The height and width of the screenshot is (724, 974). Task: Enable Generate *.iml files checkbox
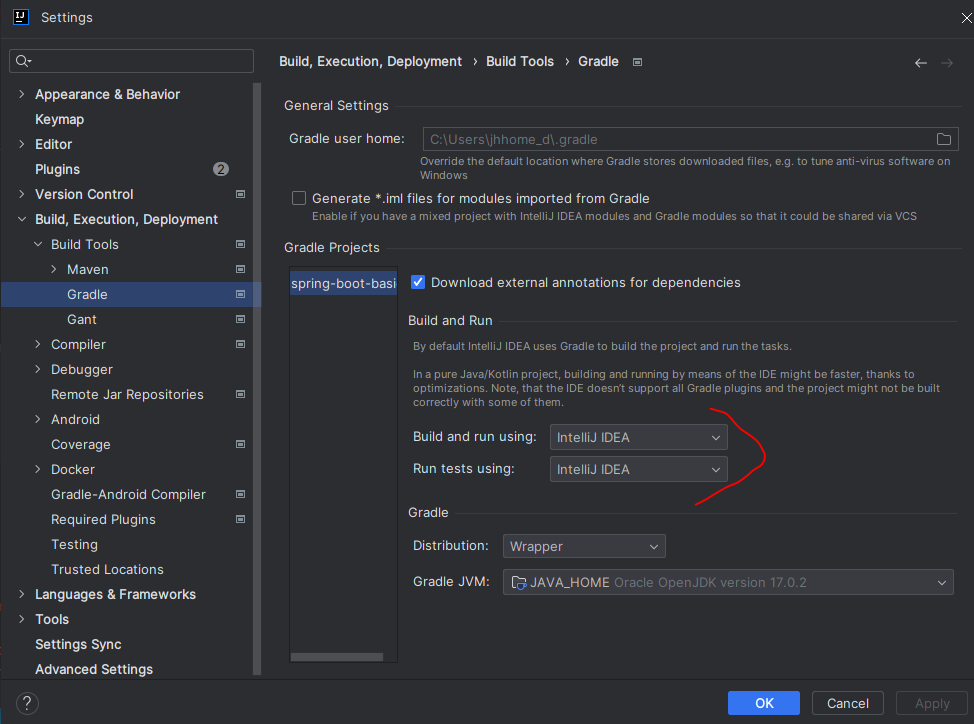pyautogui.click(x=299, y=198)
